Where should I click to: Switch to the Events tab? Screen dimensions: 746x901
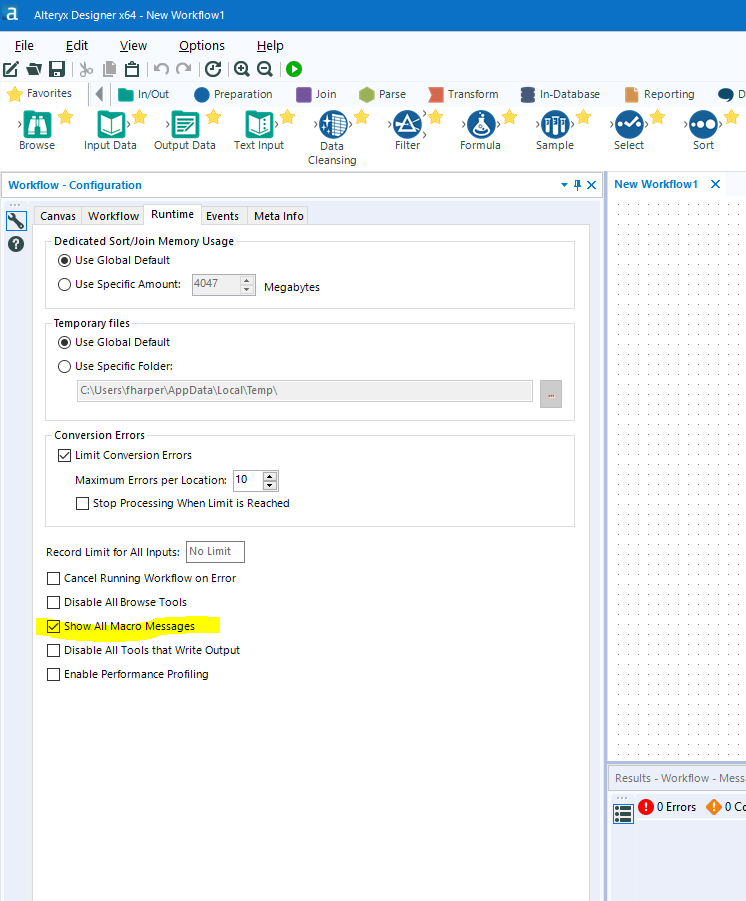click(x=222, y=216)
